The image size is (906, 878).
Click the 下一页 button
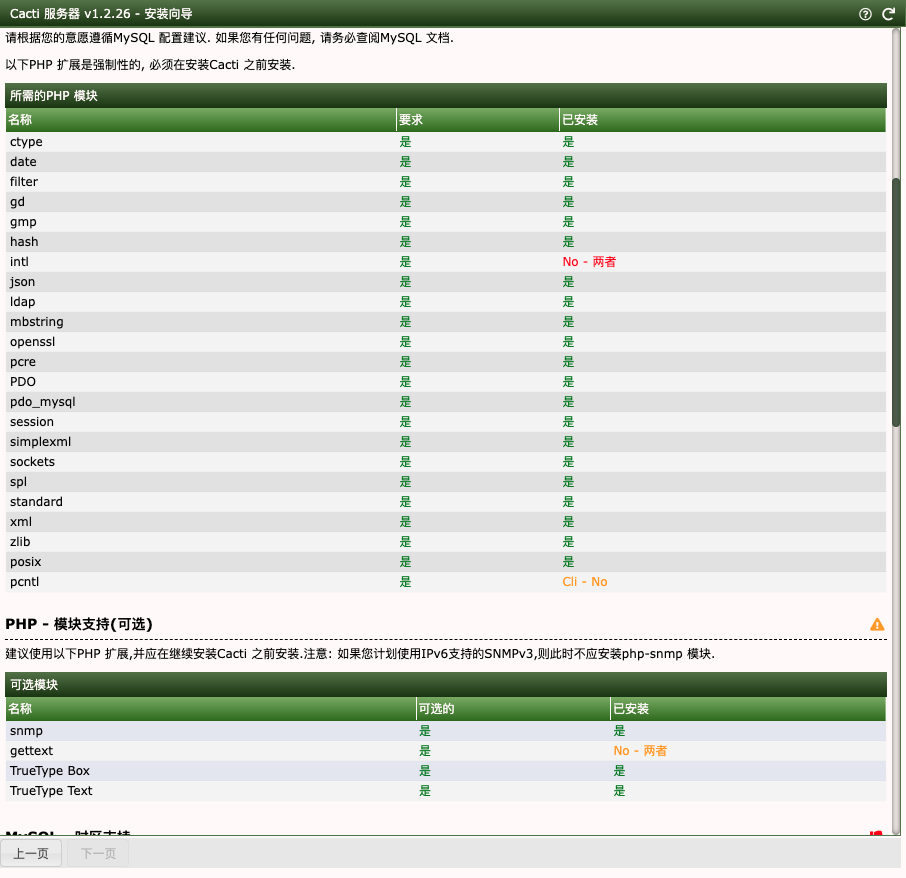point(98,853)
